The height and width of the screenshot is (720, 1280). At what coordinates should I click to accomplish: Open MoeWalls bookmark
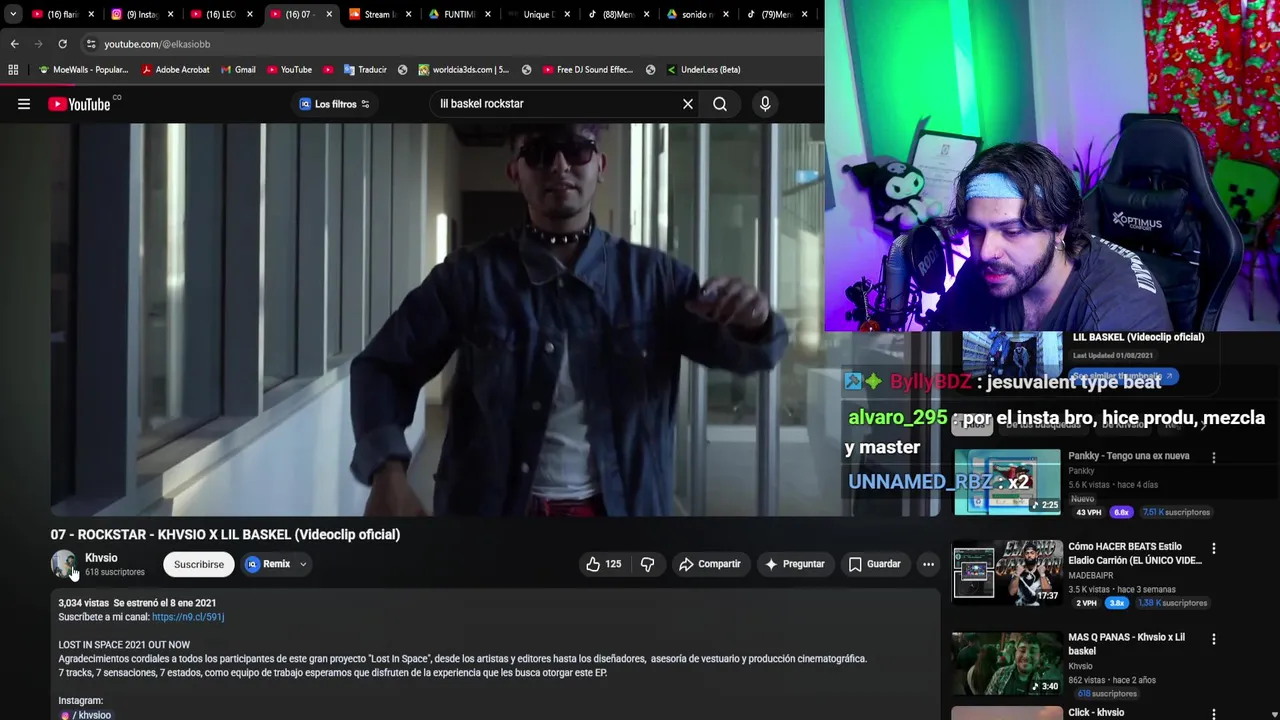coord(84,70)
